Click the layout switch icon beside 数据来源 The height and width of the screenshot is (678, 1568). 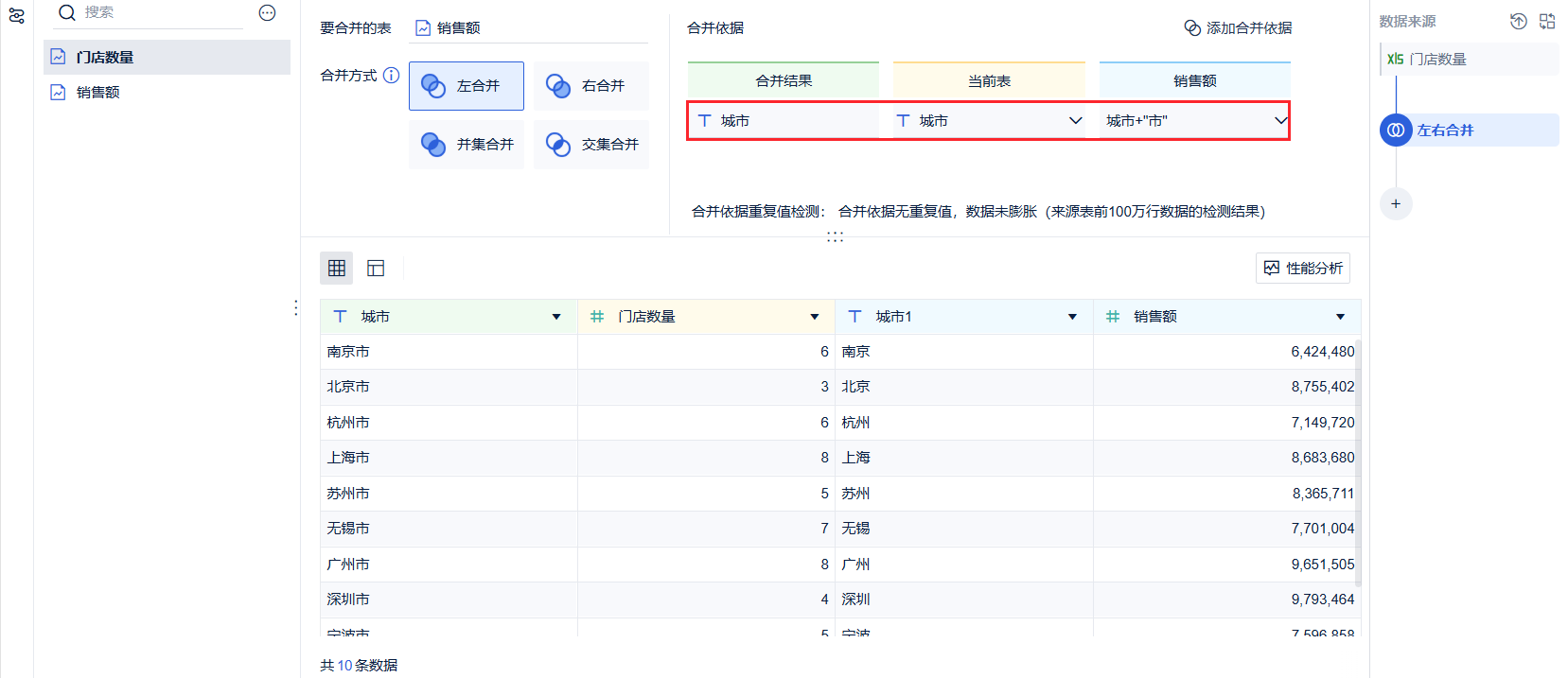[1547, 21]
